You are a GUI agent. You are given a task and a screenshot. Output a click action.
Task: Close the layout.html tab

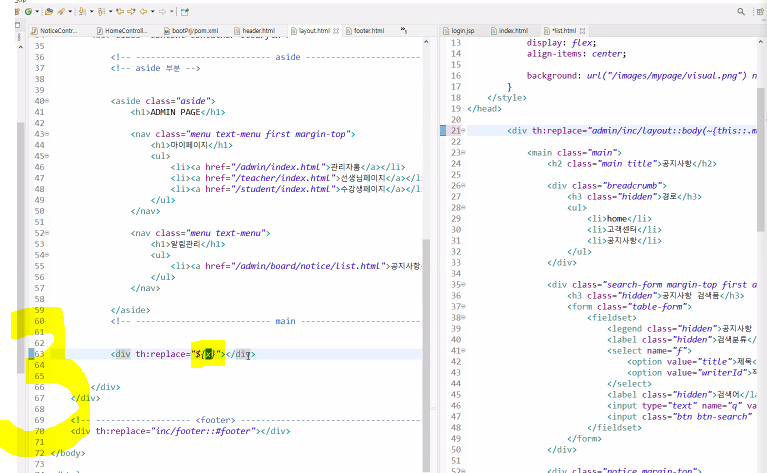[x=336, y=31]
